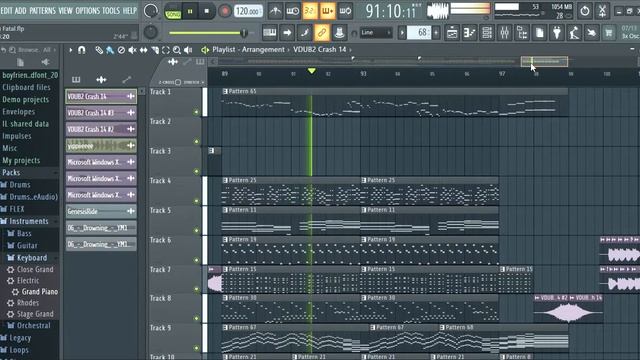Open the playlist options arrow menu

coord(71,50)
